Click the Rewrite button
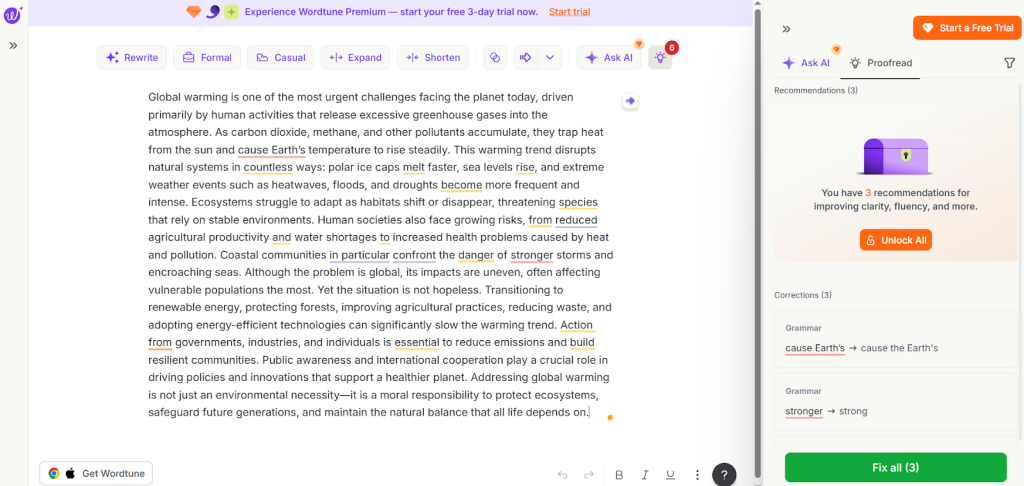The height and width of the screenshot is (486, 1024). [132, 57]
